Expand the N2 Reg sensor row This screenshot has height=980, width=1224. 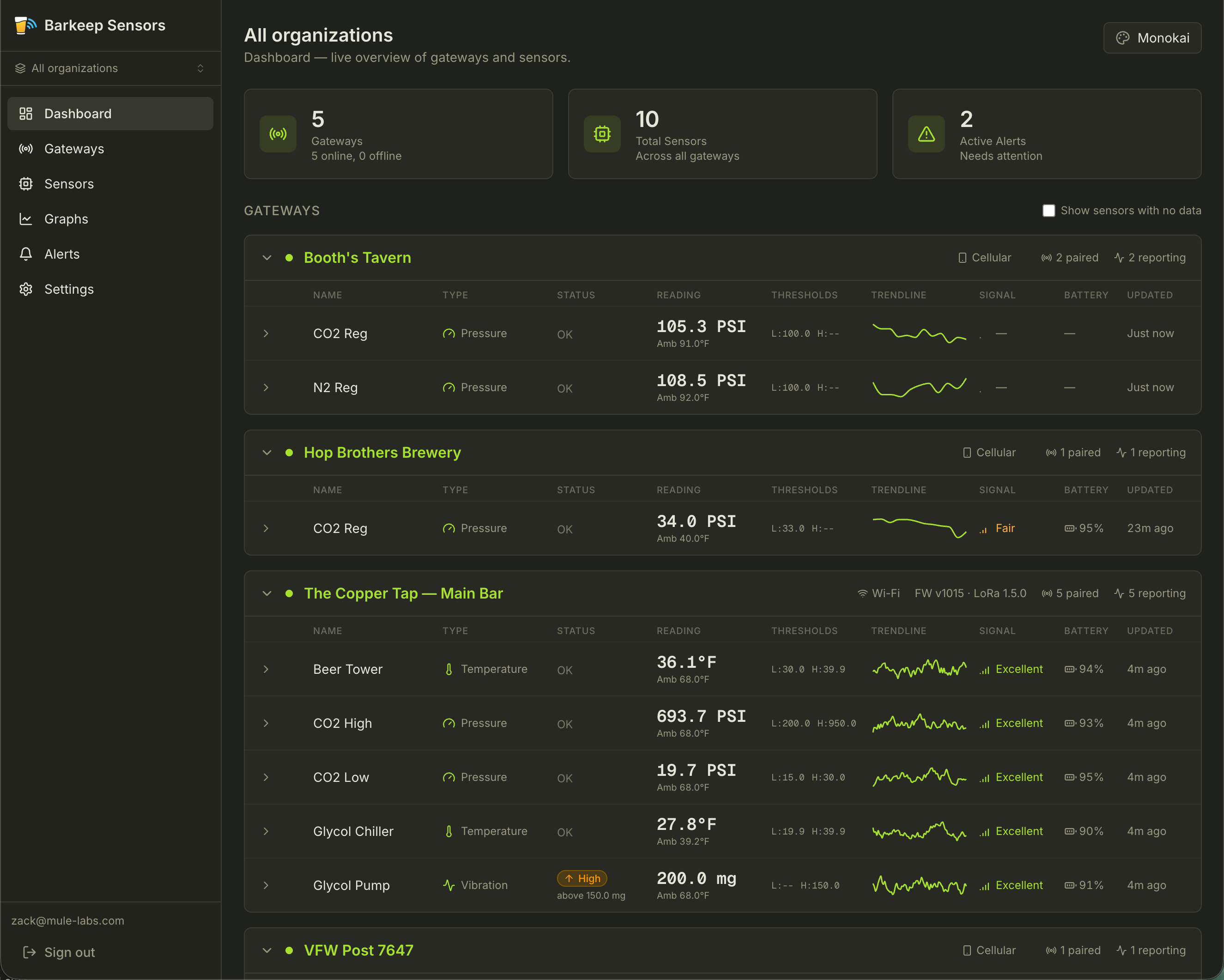(x=266, y=387)
